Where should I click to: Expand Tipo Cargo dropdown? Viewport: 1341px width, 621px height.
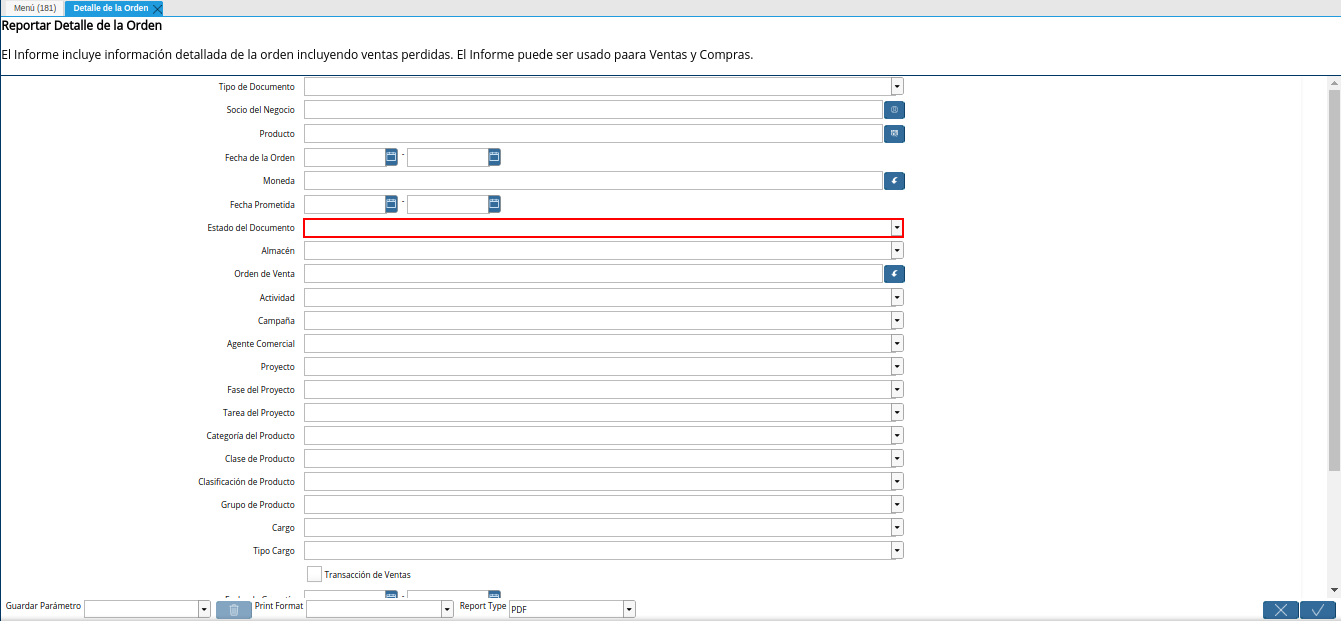(897, 550)
